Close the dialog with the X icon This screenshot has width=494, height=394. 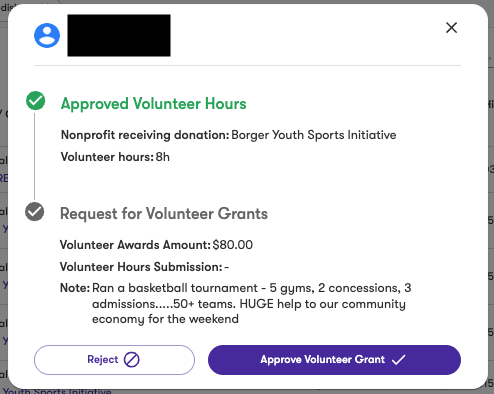(451, 28)
